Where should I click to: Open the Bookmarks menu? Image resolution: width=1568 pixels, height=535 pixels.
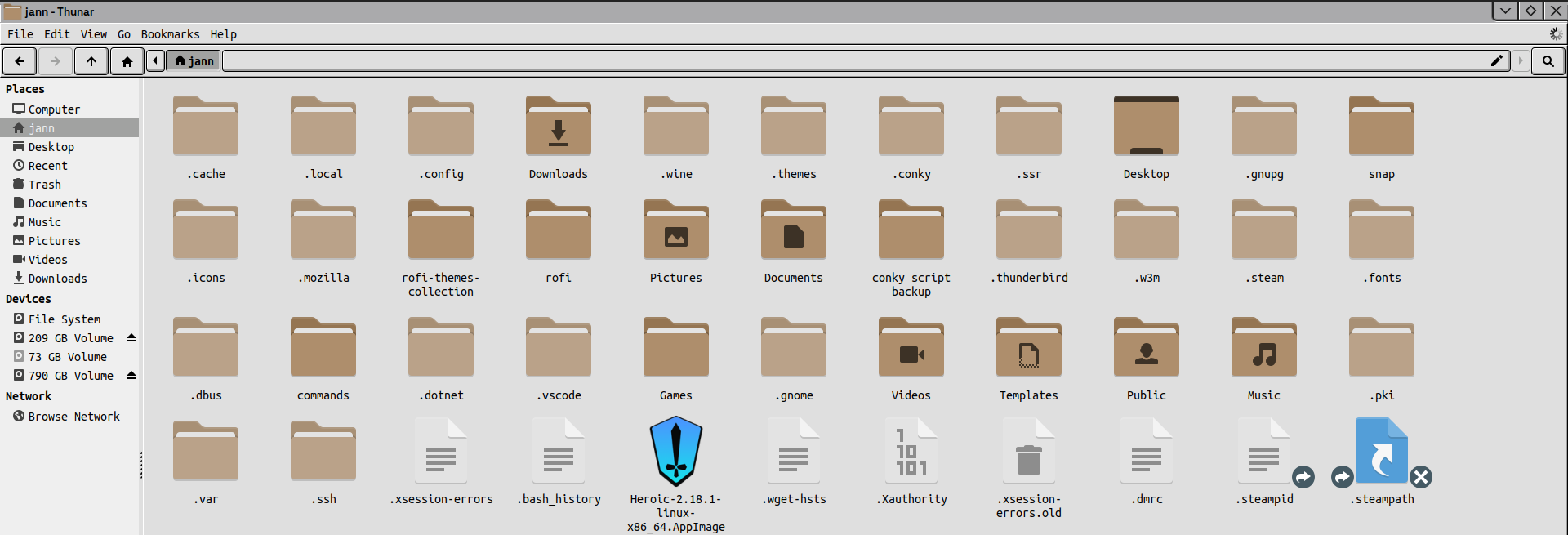point(170,34)
